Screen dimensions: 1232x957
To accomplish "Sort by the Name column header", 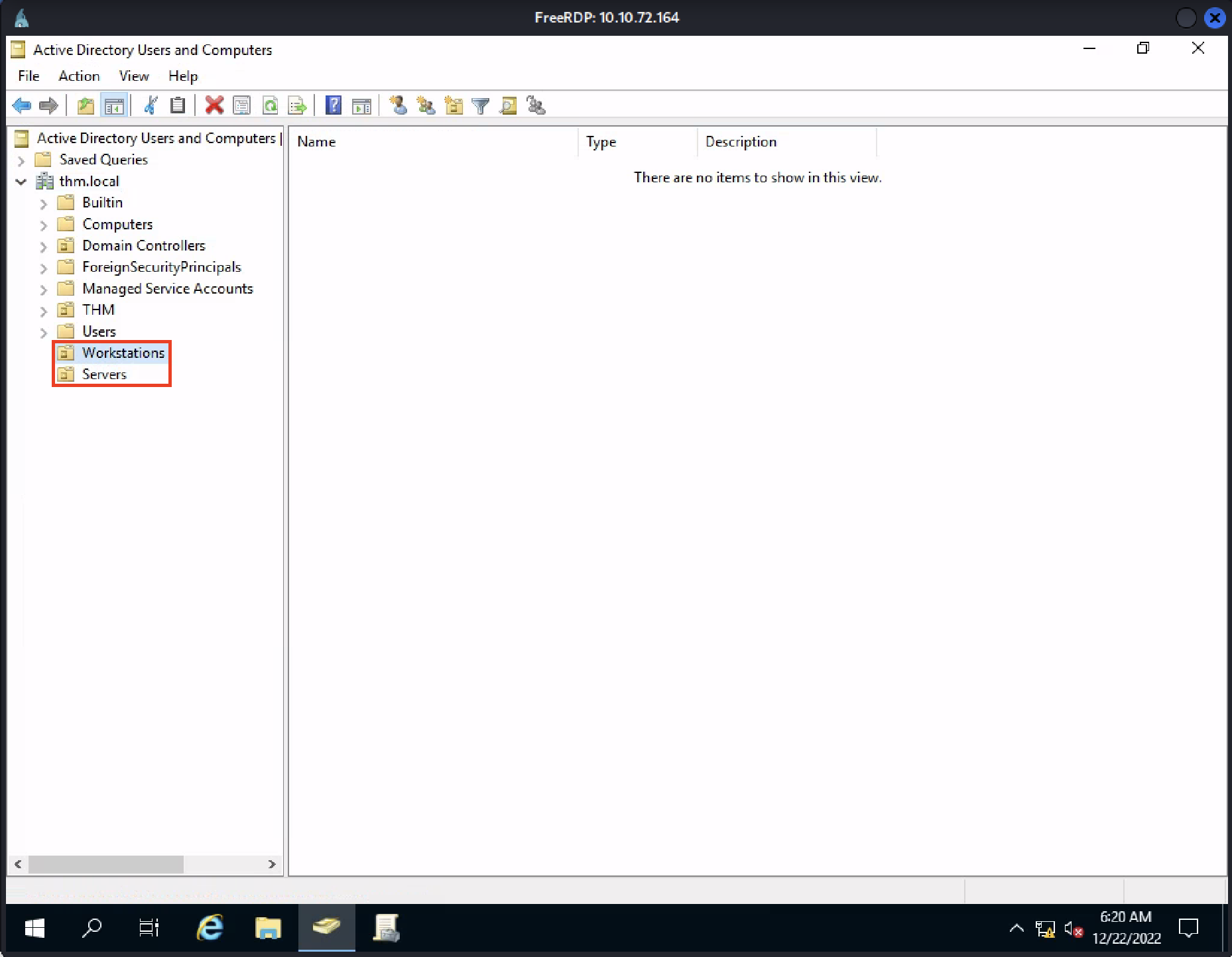I will (x=434, y=142).
